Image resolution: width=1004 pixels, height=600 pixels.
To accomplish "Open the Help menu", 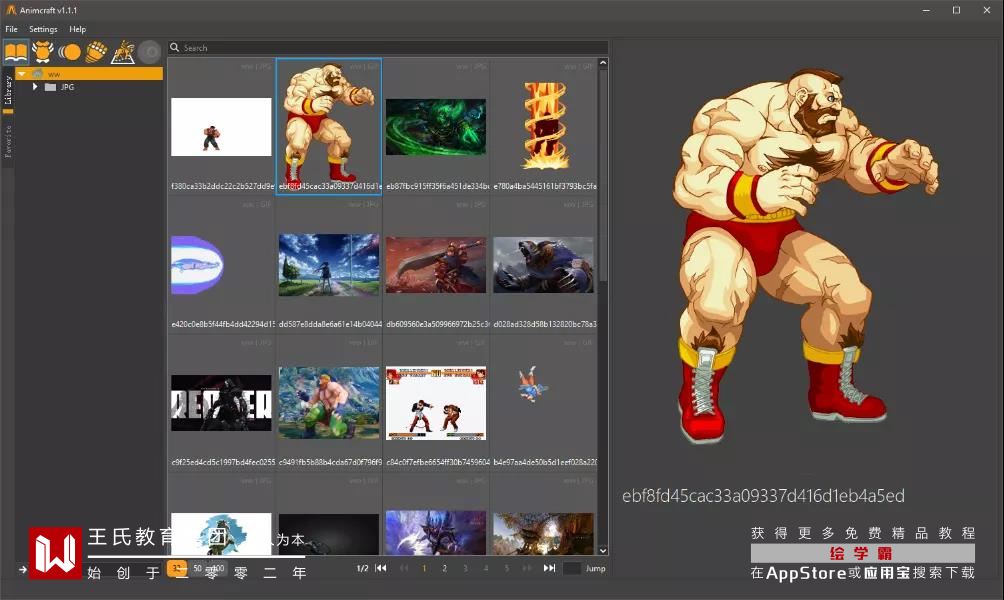I will click(77, 29).
